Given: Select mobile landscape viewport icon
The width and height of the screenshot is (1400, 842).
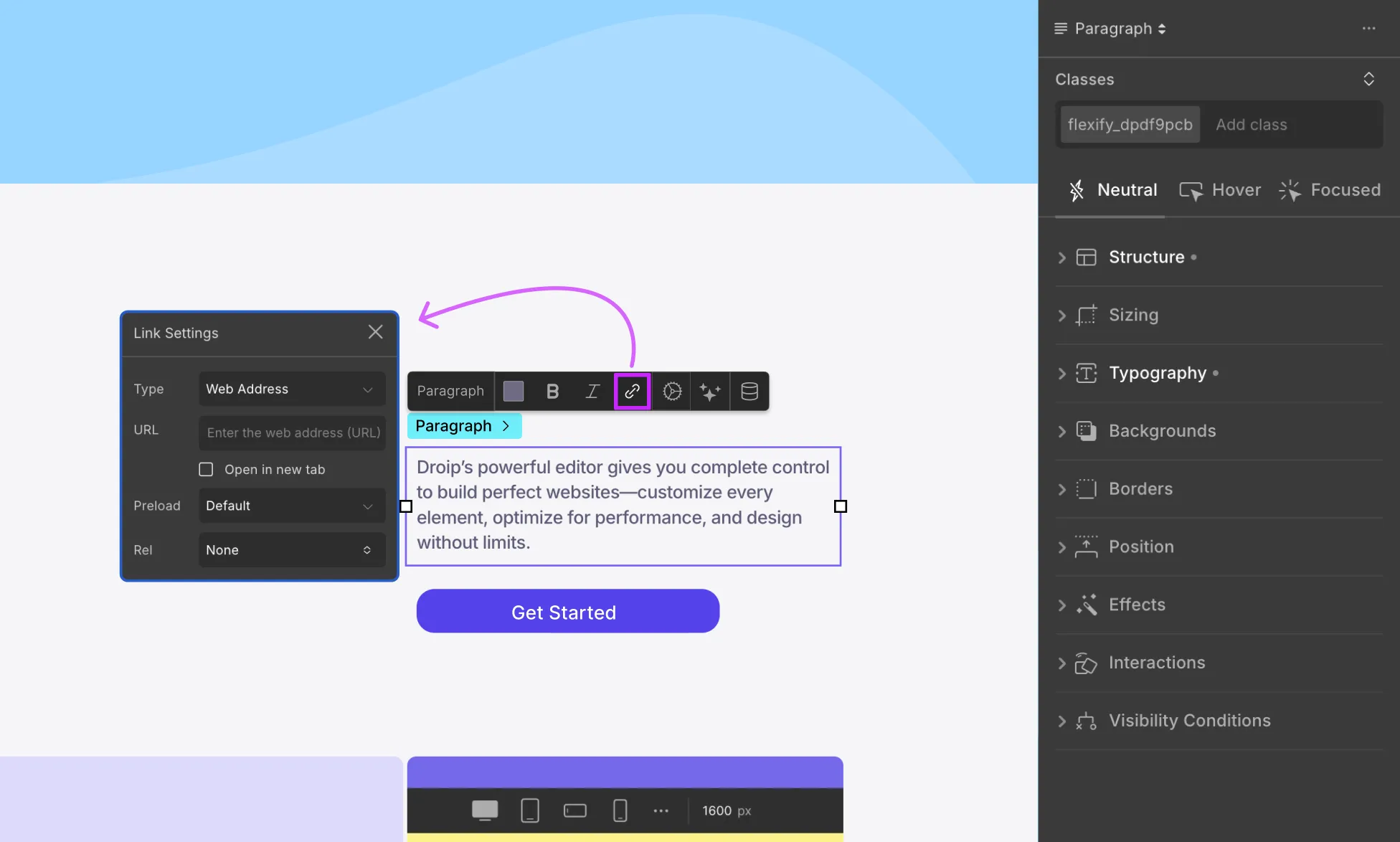Looking at the screenshot, I should tap(575, 810).
